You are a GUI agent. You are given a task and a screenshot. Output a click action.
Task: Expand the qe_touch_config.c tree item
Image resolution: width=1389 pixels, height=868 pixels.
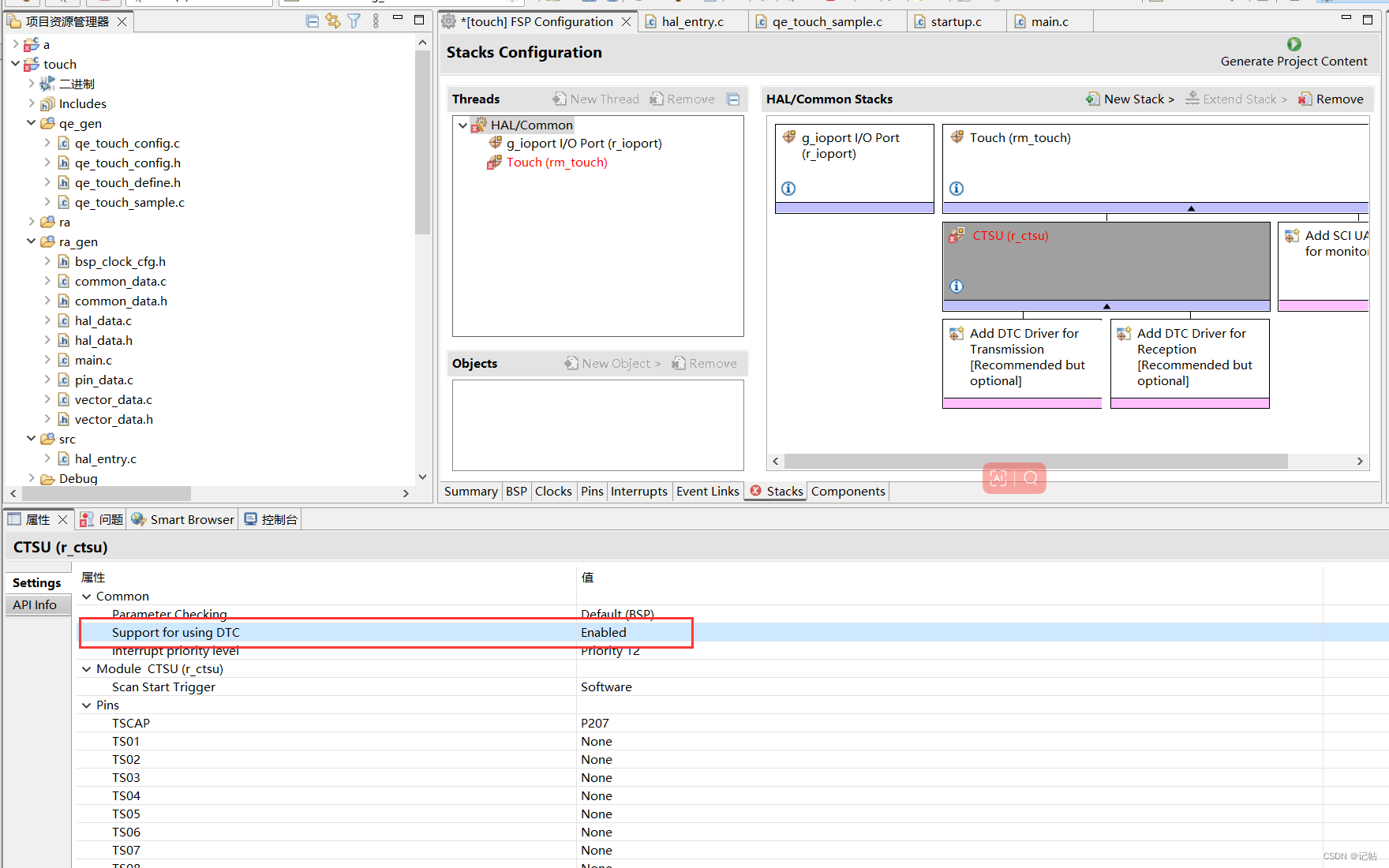(47, 143)
